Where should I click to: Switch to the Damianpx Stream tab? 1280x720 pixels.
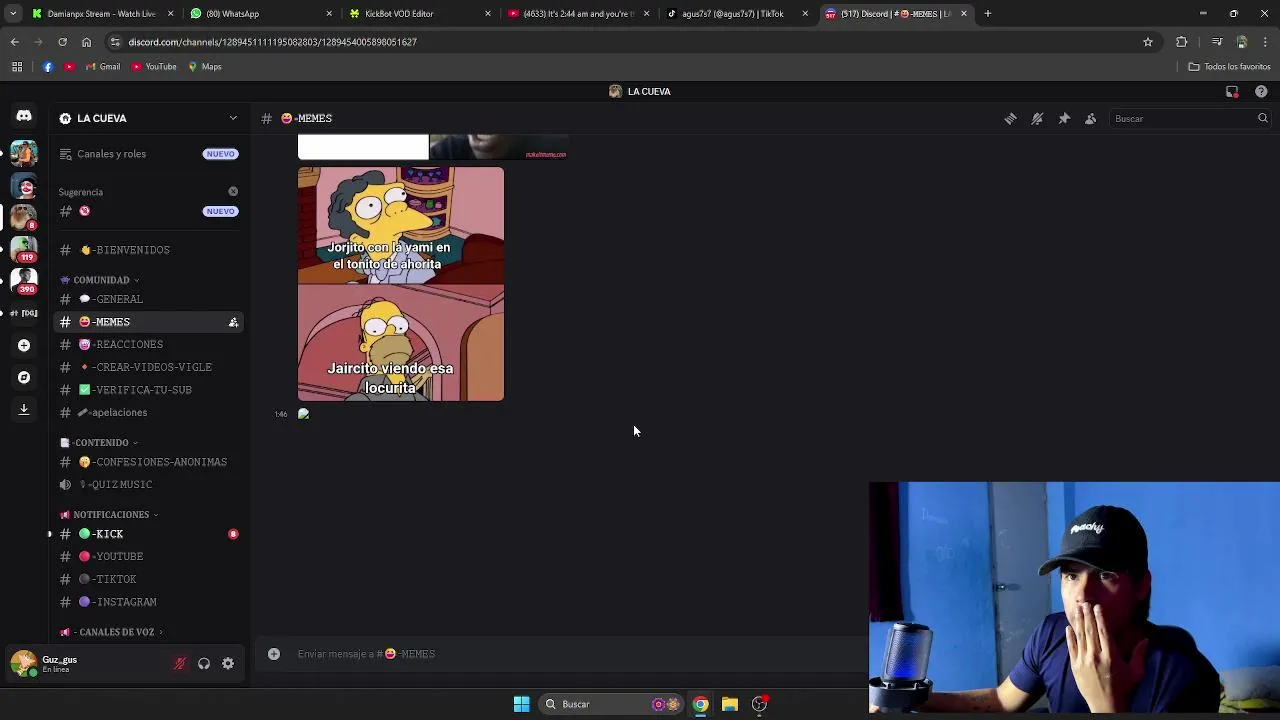(x=102, y=14)
